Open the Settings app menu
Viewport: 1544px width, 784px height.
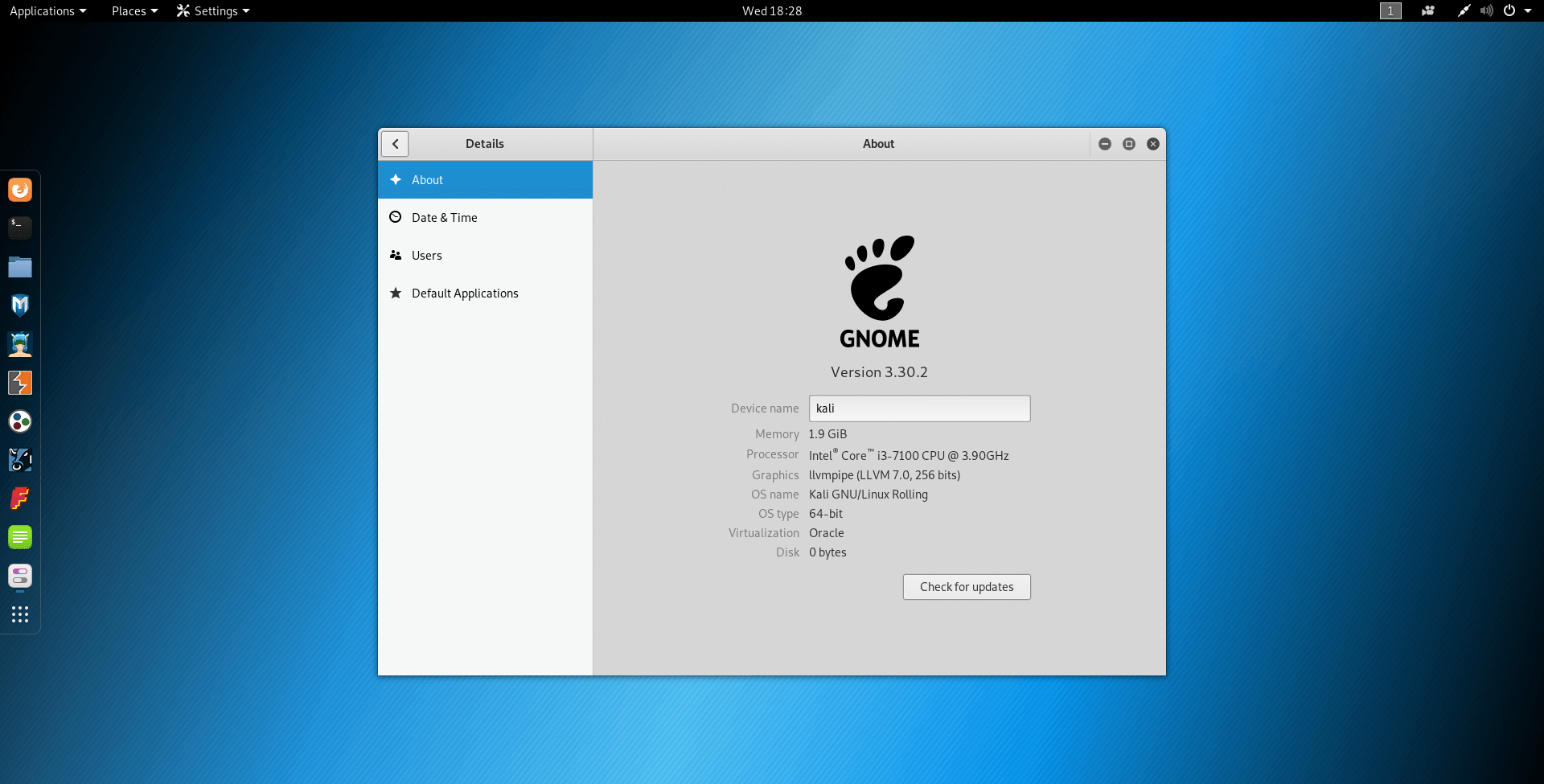click(x=213, y=10)
